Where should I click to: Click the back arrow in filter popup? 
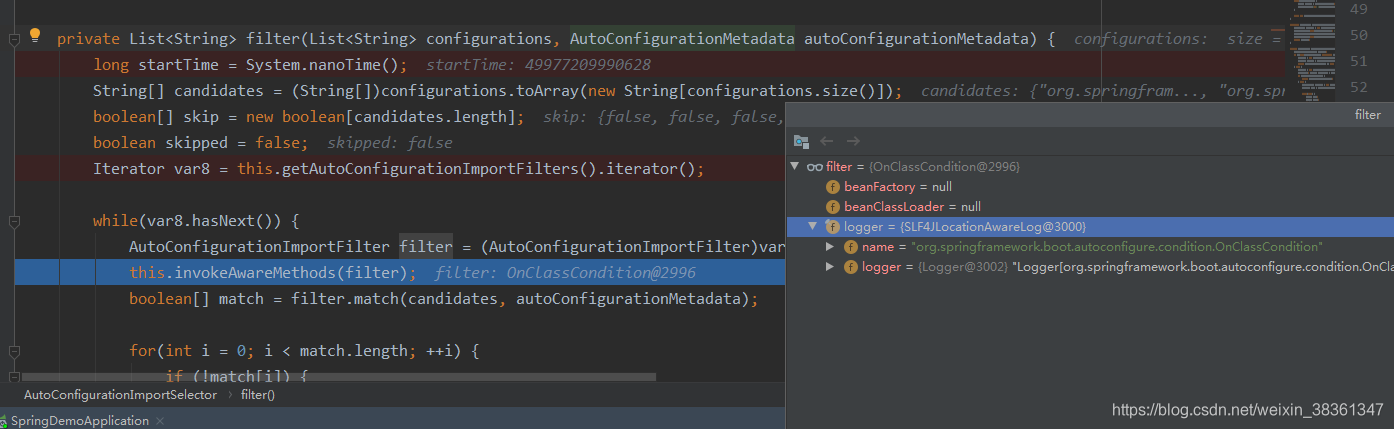click(x=827, y=142)
